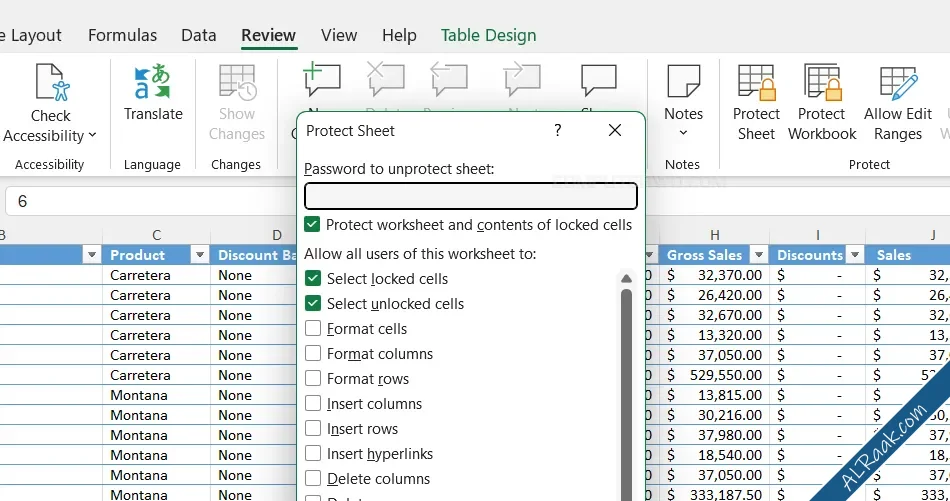Image resolution: width=950 pixels, height=501 pixels.
Task: Open Product column filter dropdown
Action: coord(199,255)
